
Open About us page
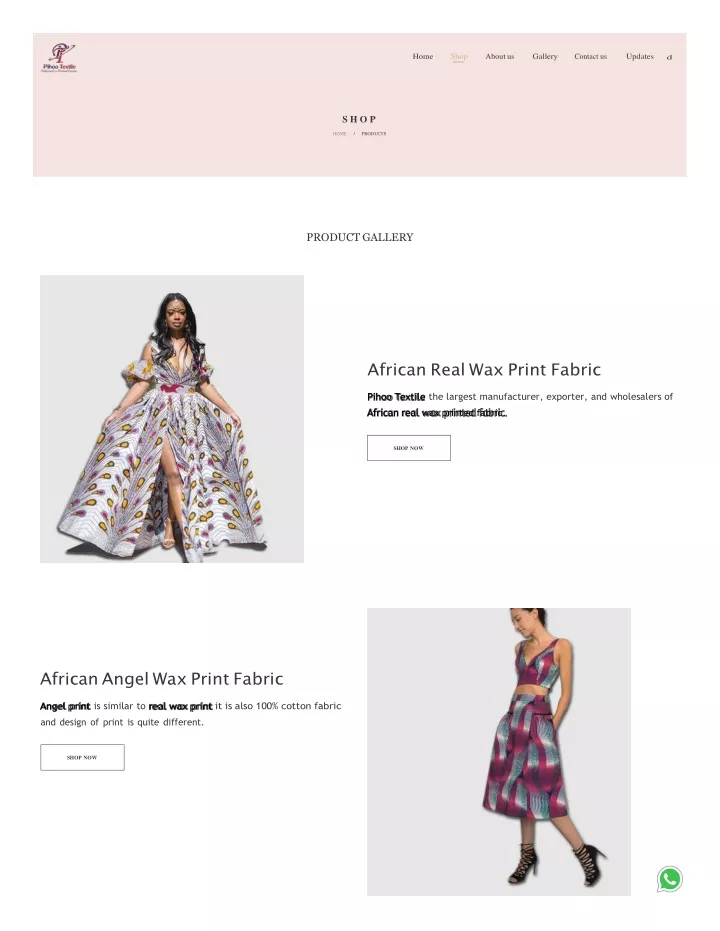pos(500,56)
